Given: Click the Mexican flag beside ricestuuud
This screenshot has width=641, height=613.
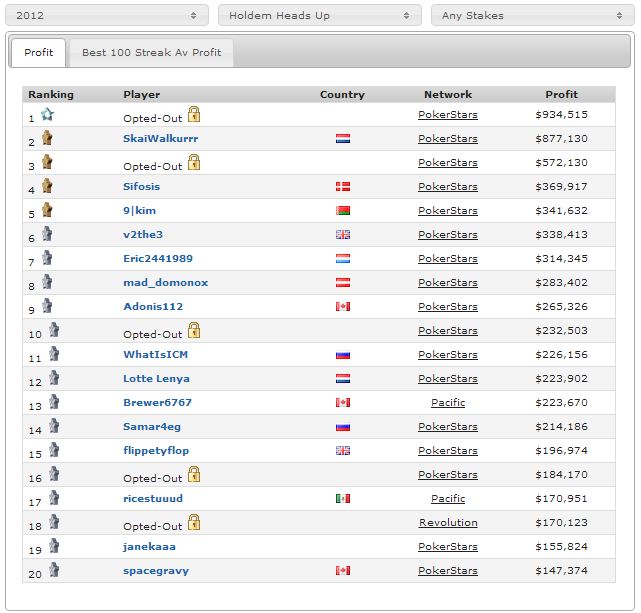Looking at the screenshot, I should pyautogui.click(x=343, y=499).
